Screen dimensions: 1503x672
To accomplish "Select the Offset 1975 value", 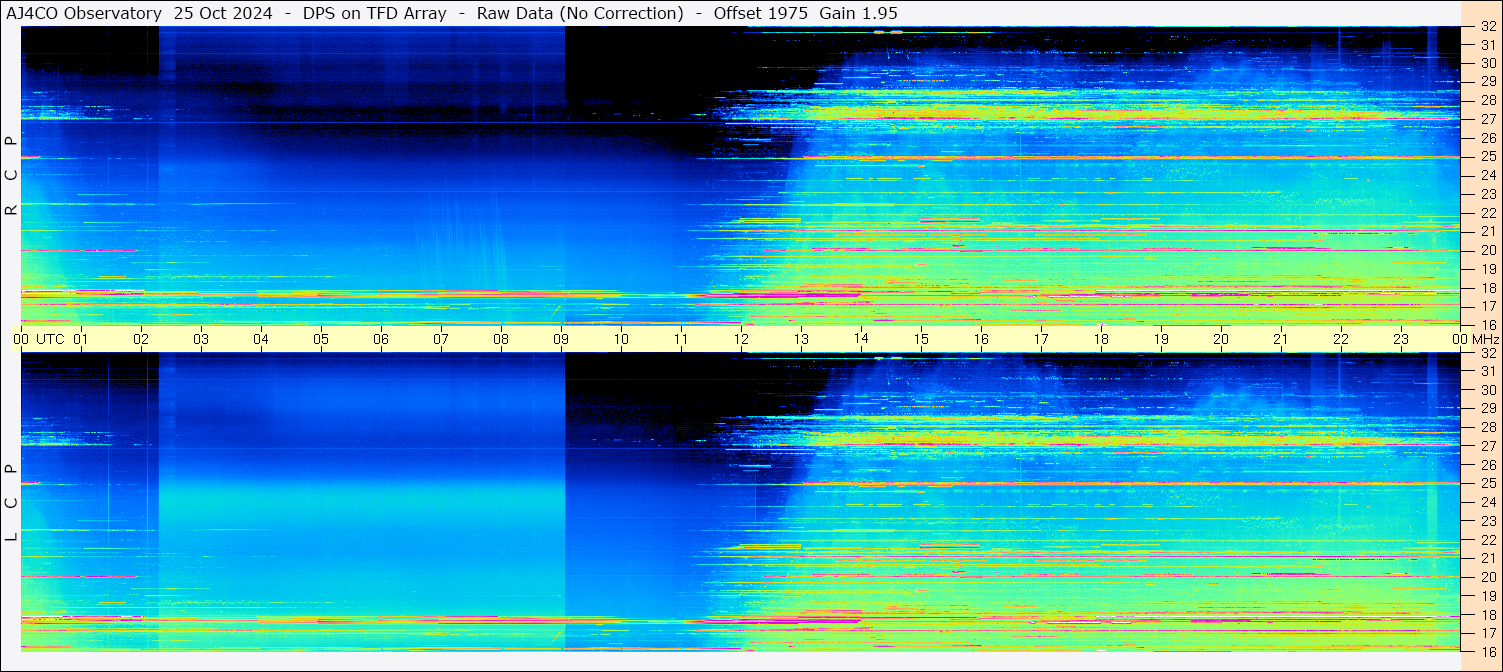I will click(761, 13).
